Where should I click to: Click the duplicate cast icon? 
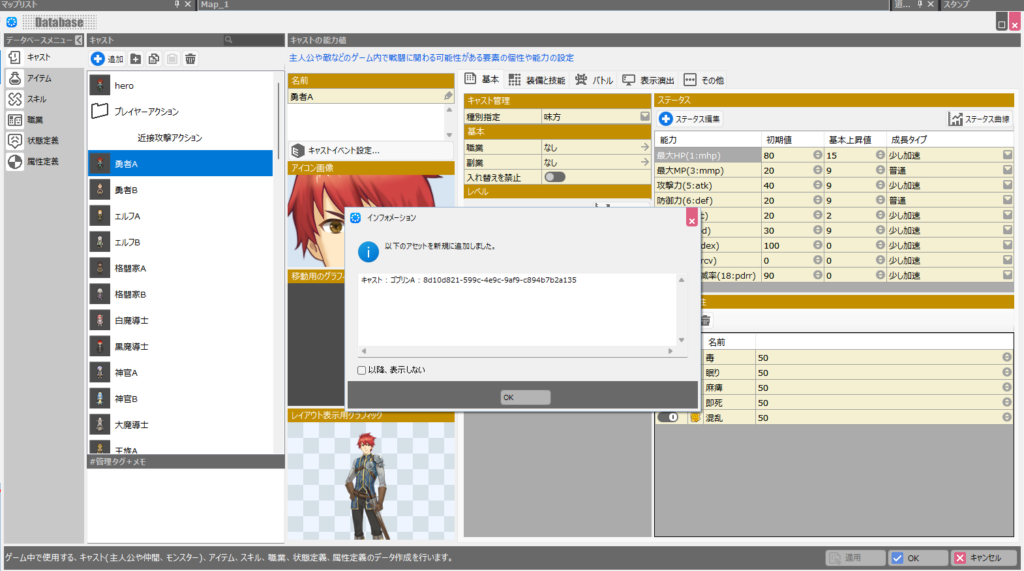[x=154, y=60]
